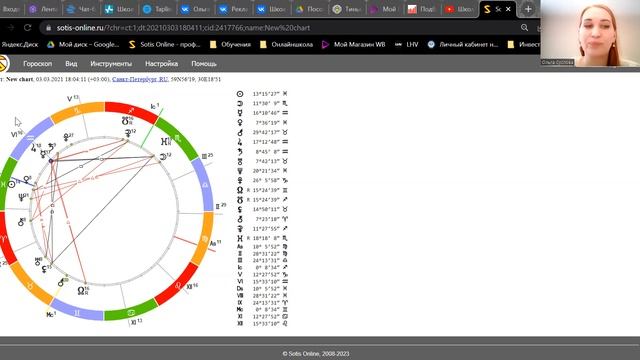Click the North Node symbol in planet list
The height and width of the screenshot is (360, 640).
point(240,190)
